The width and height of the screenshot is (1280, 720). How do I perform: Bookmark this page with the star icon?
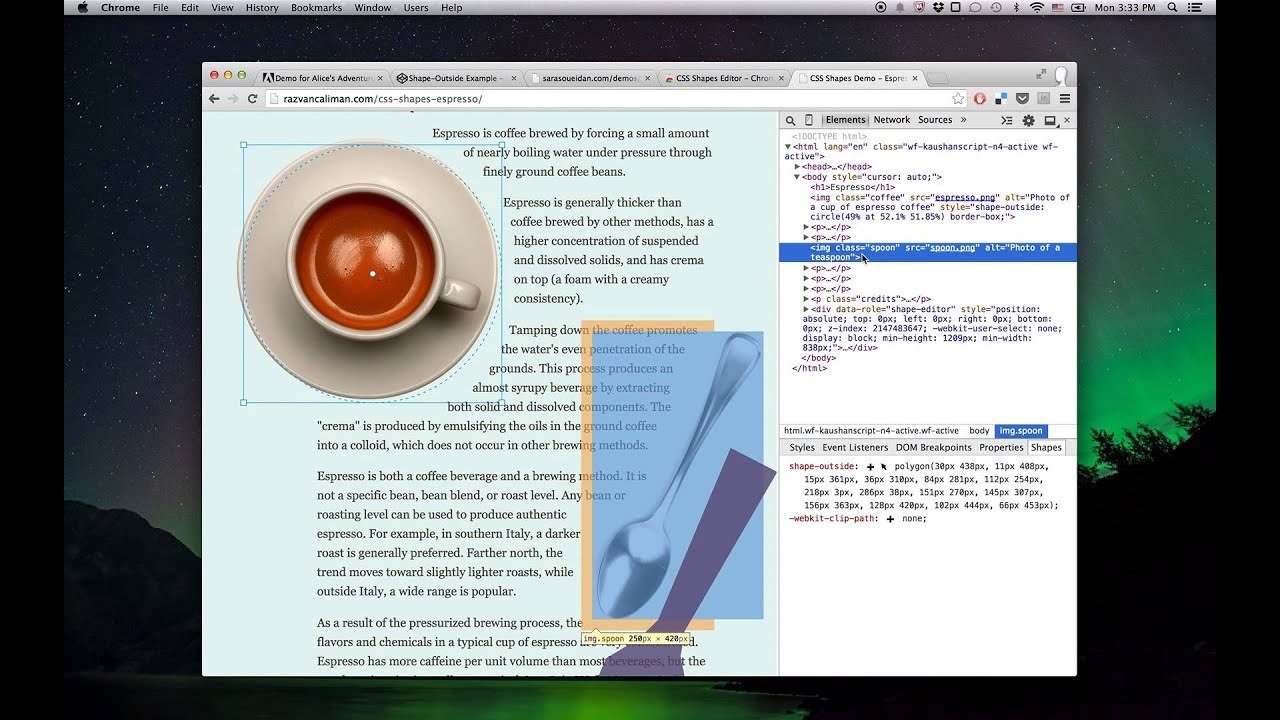(x=958, y=99)
